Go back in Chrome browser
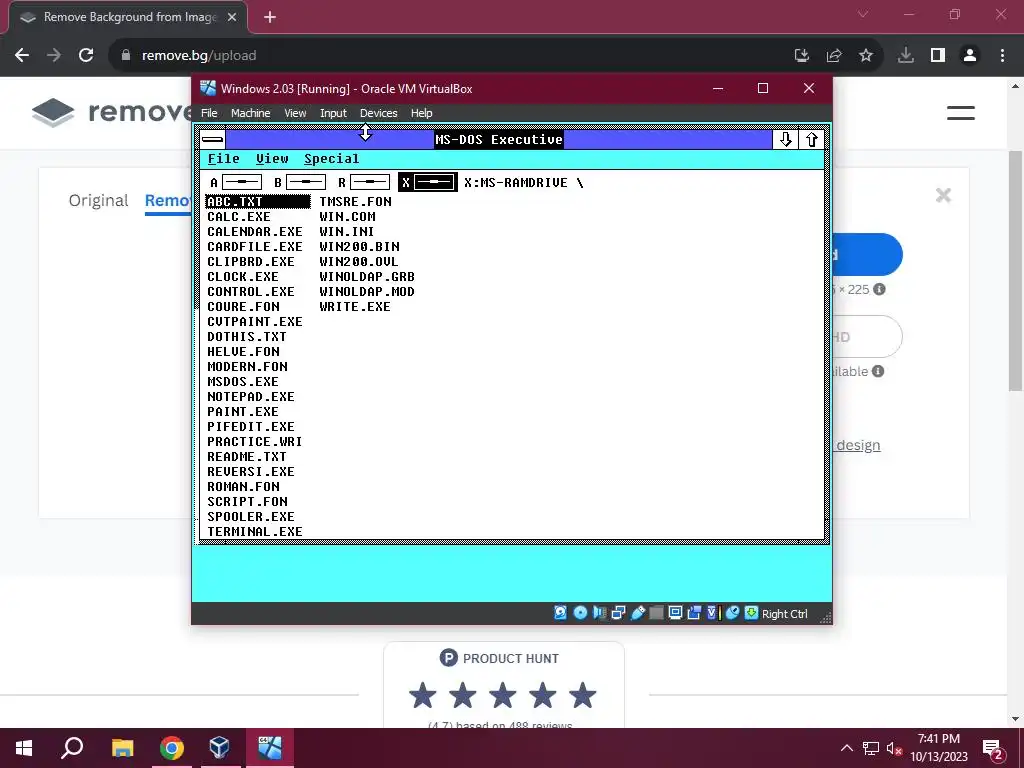 [x=22, y=56]
